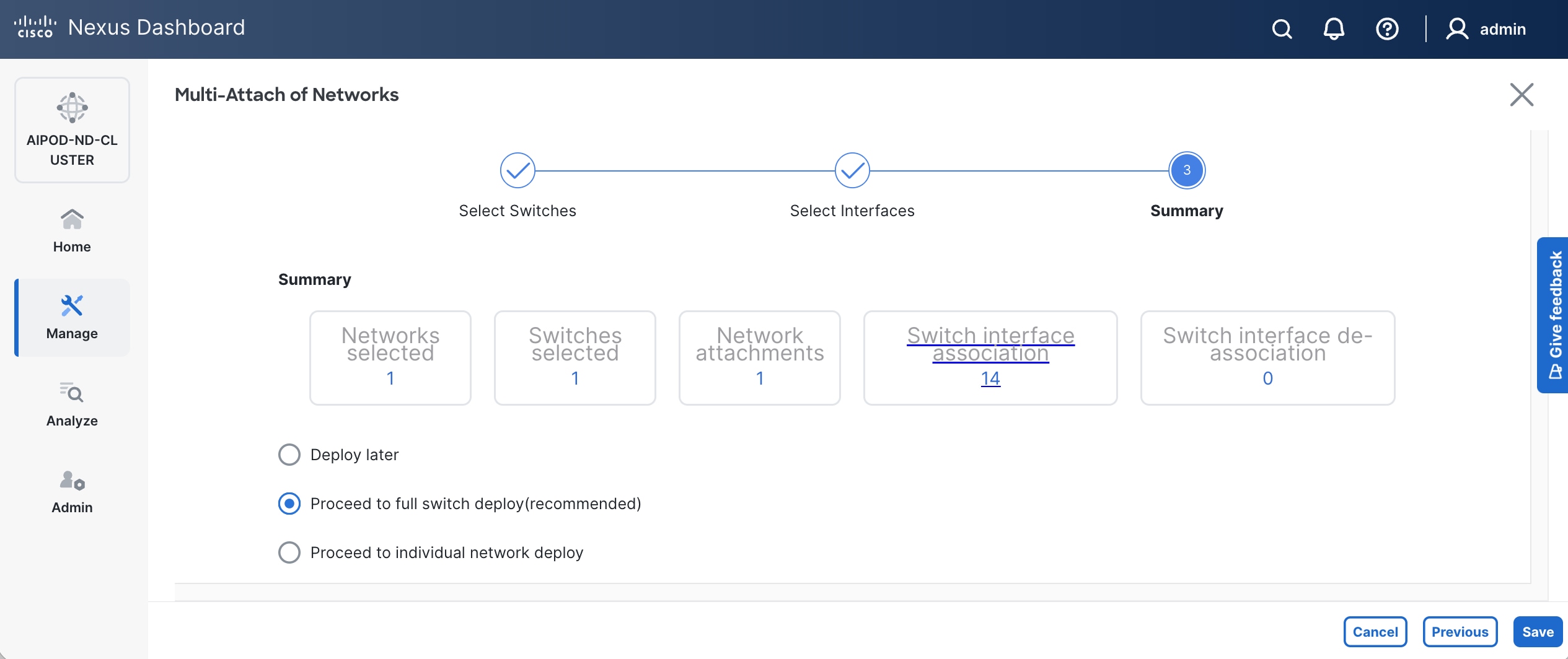
Task: Open the search in the top bar
Action: (x=1282, y=28)
